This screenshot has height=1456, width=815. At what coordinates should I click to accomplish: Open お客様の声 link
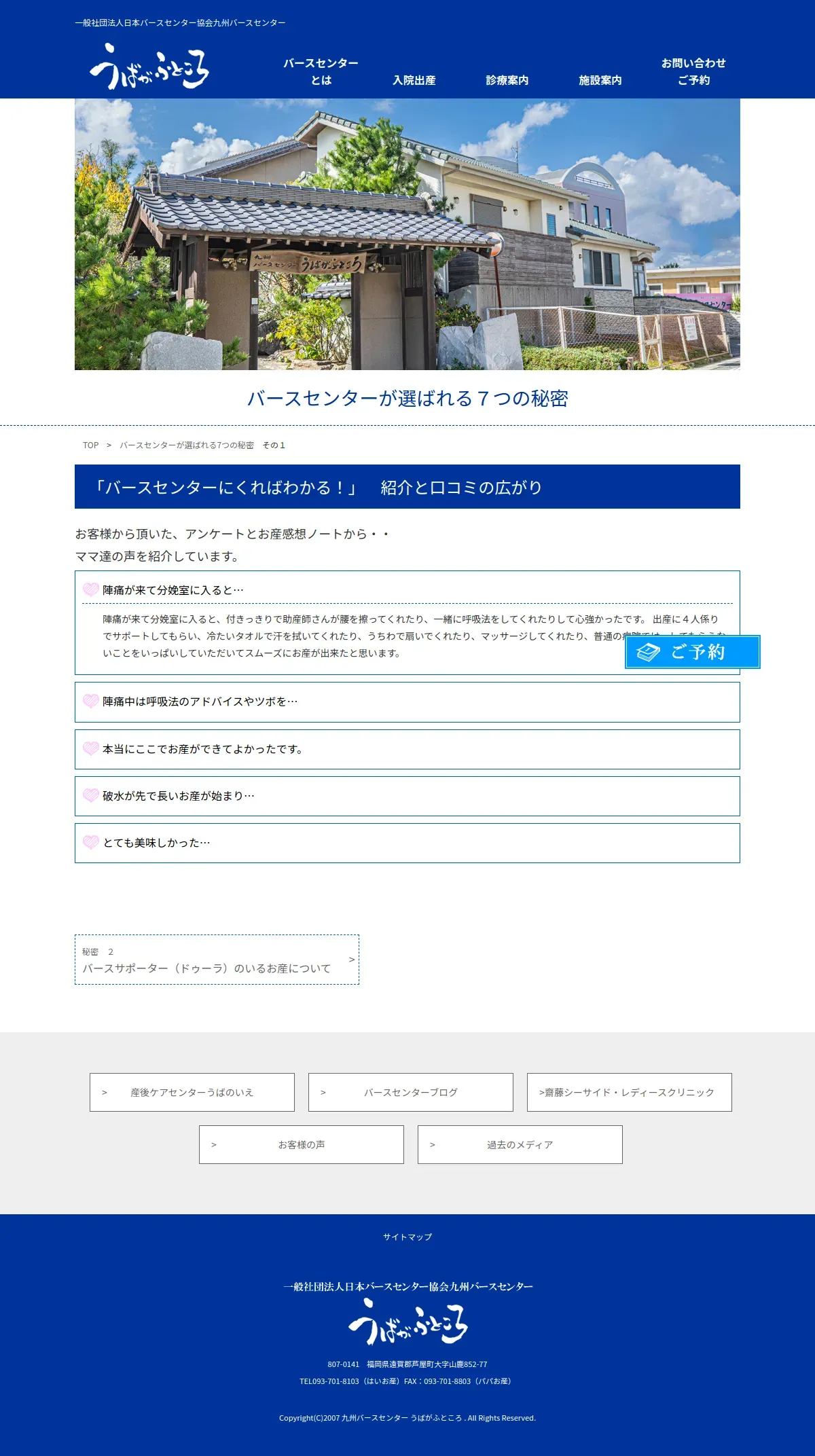(x=302, y=1144)
